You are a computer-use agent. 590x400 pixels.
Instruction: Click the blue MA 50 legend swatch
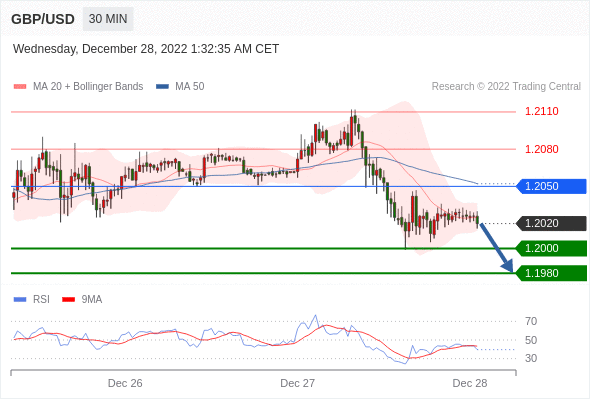162,87
